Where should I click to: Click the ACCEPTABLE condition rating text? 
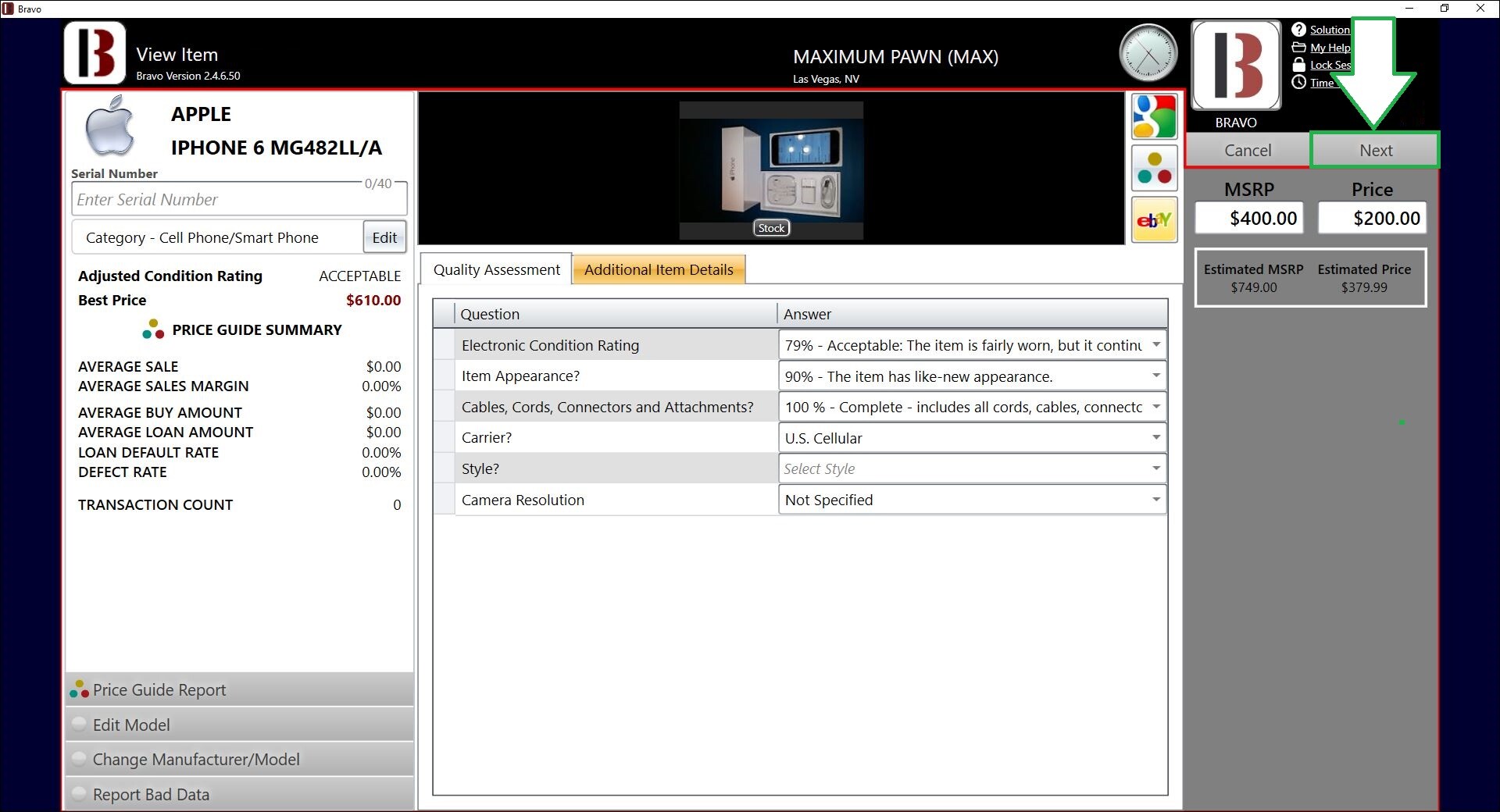[359, 276]
